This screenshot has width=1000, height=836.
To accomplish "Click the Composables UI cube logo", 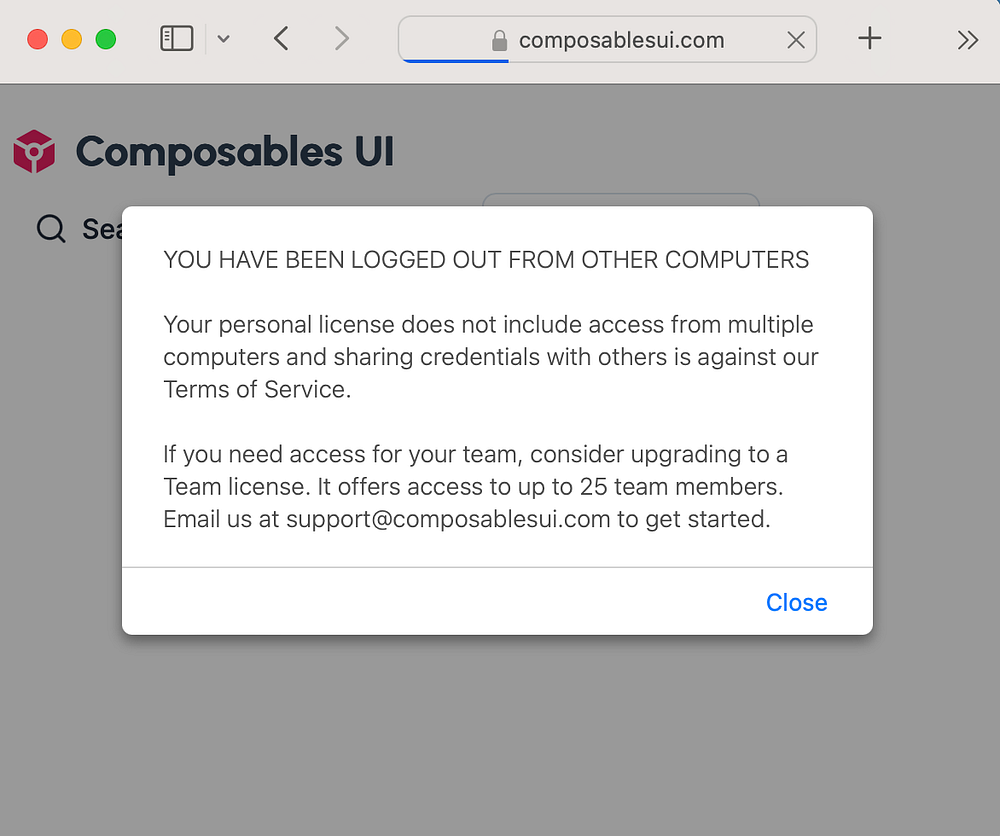I will click(34, 152).
